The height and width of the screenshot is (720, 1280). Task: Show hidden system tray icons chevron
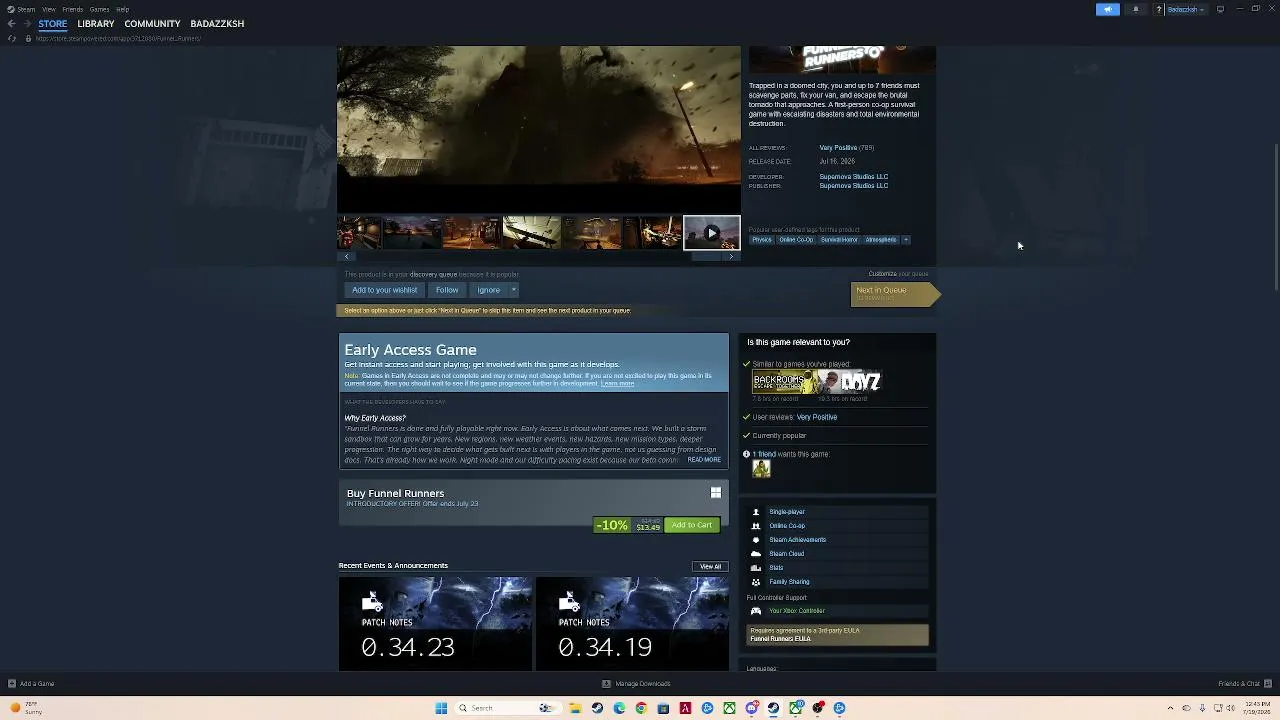pyautogui.click(x=1172, y=708)
